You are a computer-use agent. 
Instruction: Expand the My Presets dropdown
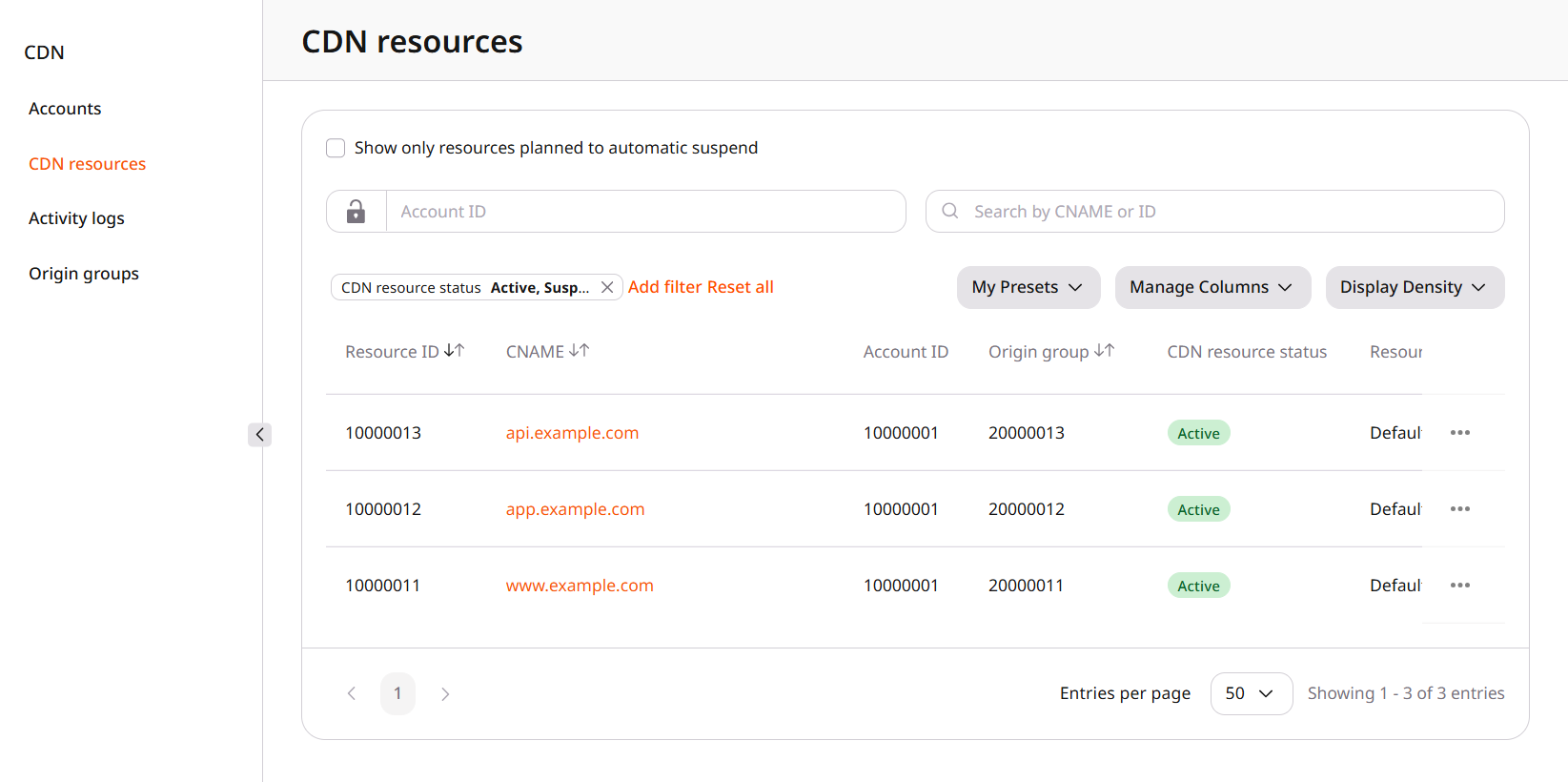1028,287
